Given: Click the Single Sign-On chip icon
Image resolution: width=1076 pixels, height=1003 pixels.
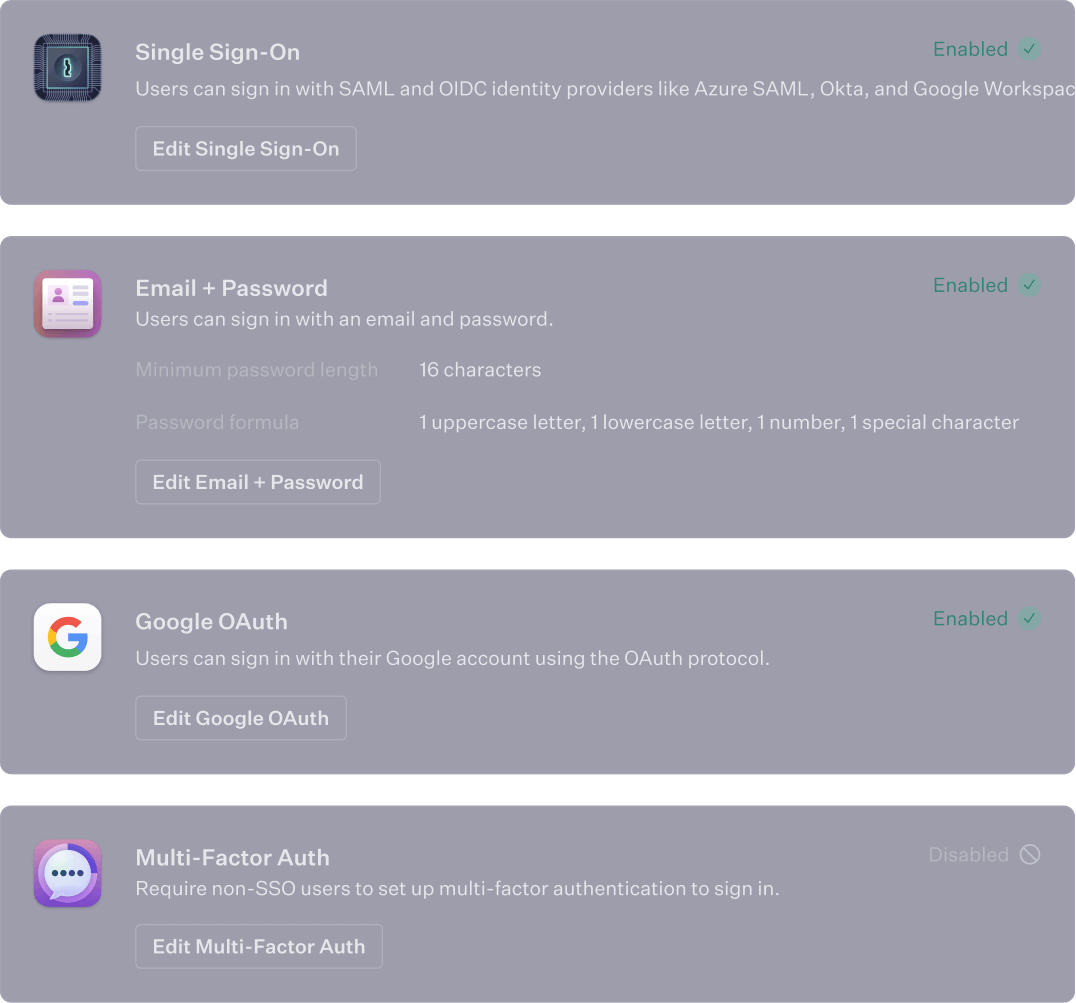Looking at the screenshot, I should click(67, 67).
